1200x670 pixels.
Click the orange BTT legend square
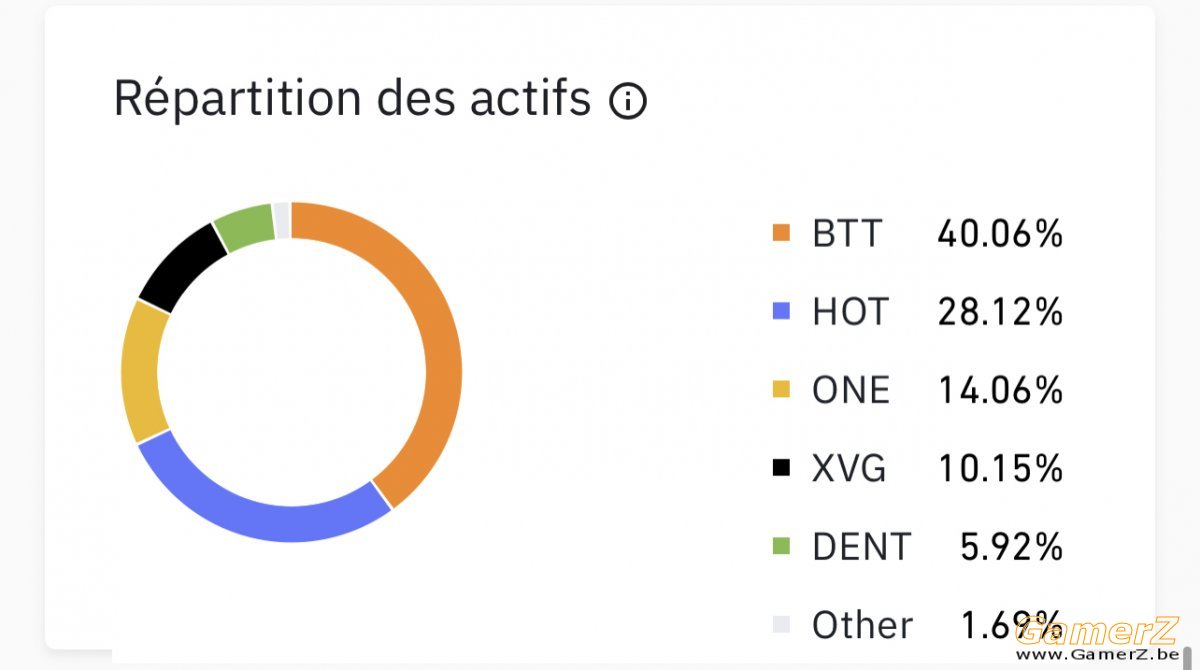782,234
